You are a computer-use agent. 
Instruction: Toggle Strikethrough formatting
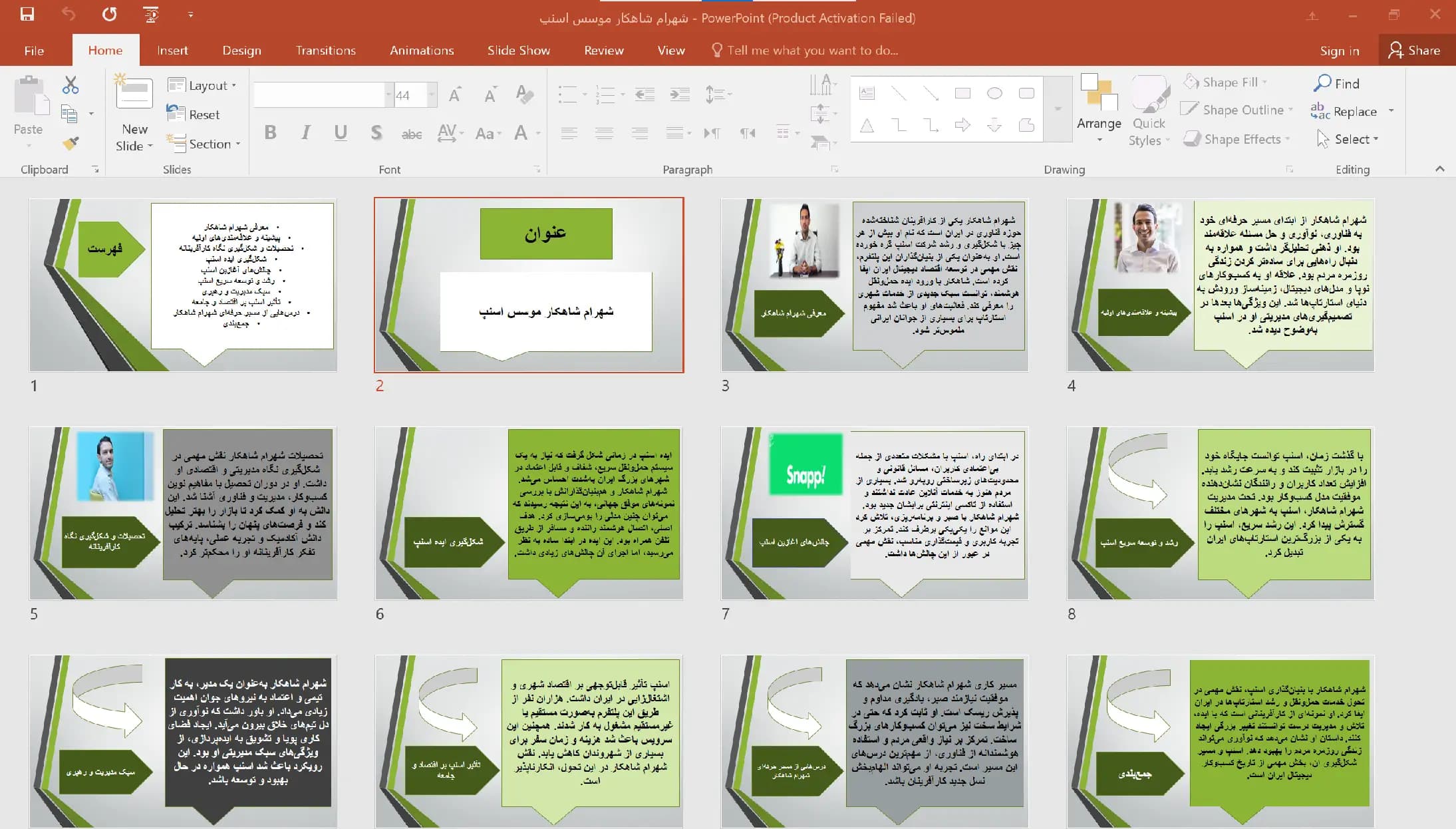click(412, 134)
